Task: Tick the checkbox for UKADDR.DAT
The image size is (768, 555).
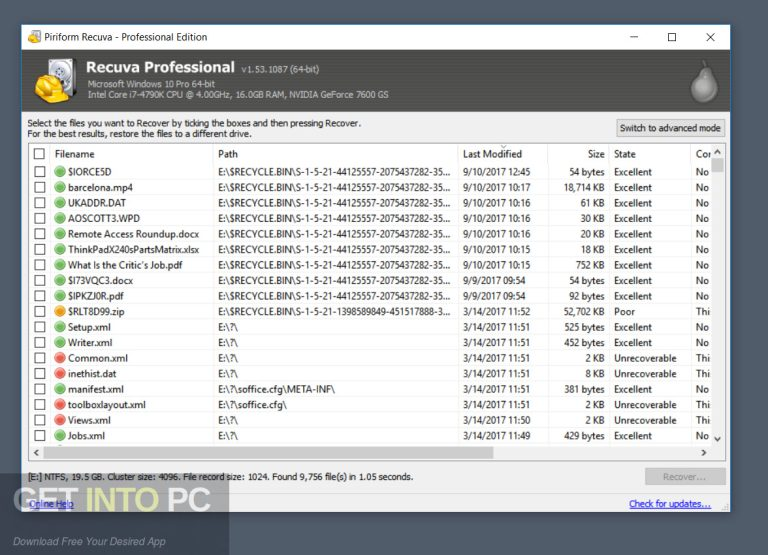Action: pyautogui.click(x=39, y=203)
